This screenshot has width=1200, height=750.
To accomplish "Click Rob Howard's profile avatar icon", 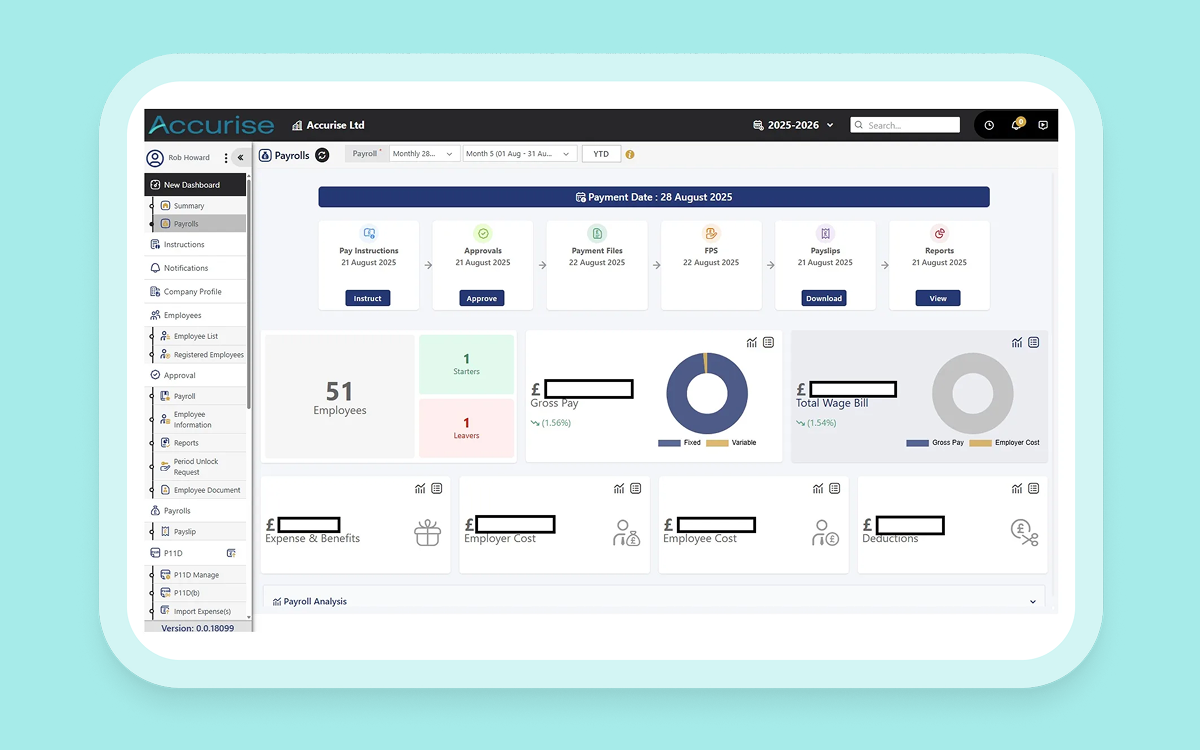I will pyautogui.click(x=155, y=157).
